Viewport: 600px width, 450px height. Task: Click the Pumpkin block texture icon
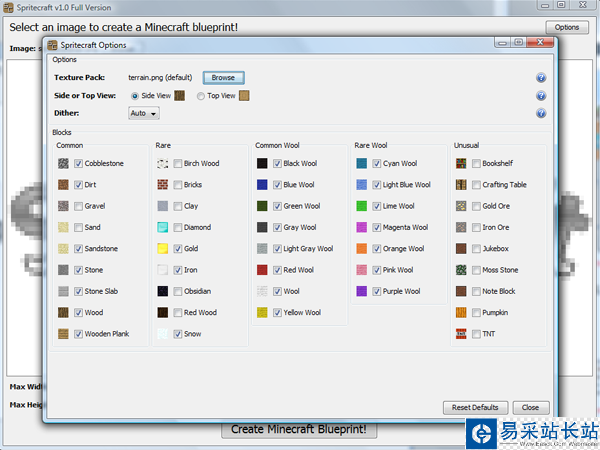click(x=461, y=313)
